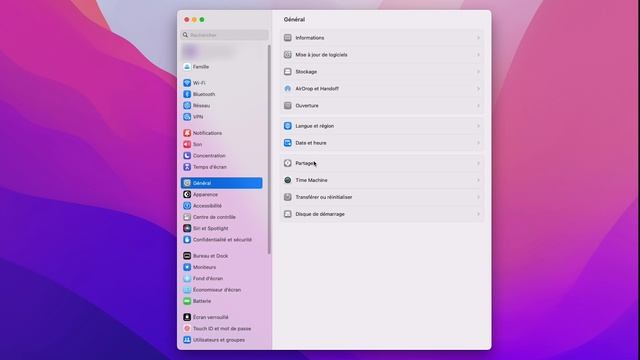Open Langue et région settings

(x=382, y=126)
